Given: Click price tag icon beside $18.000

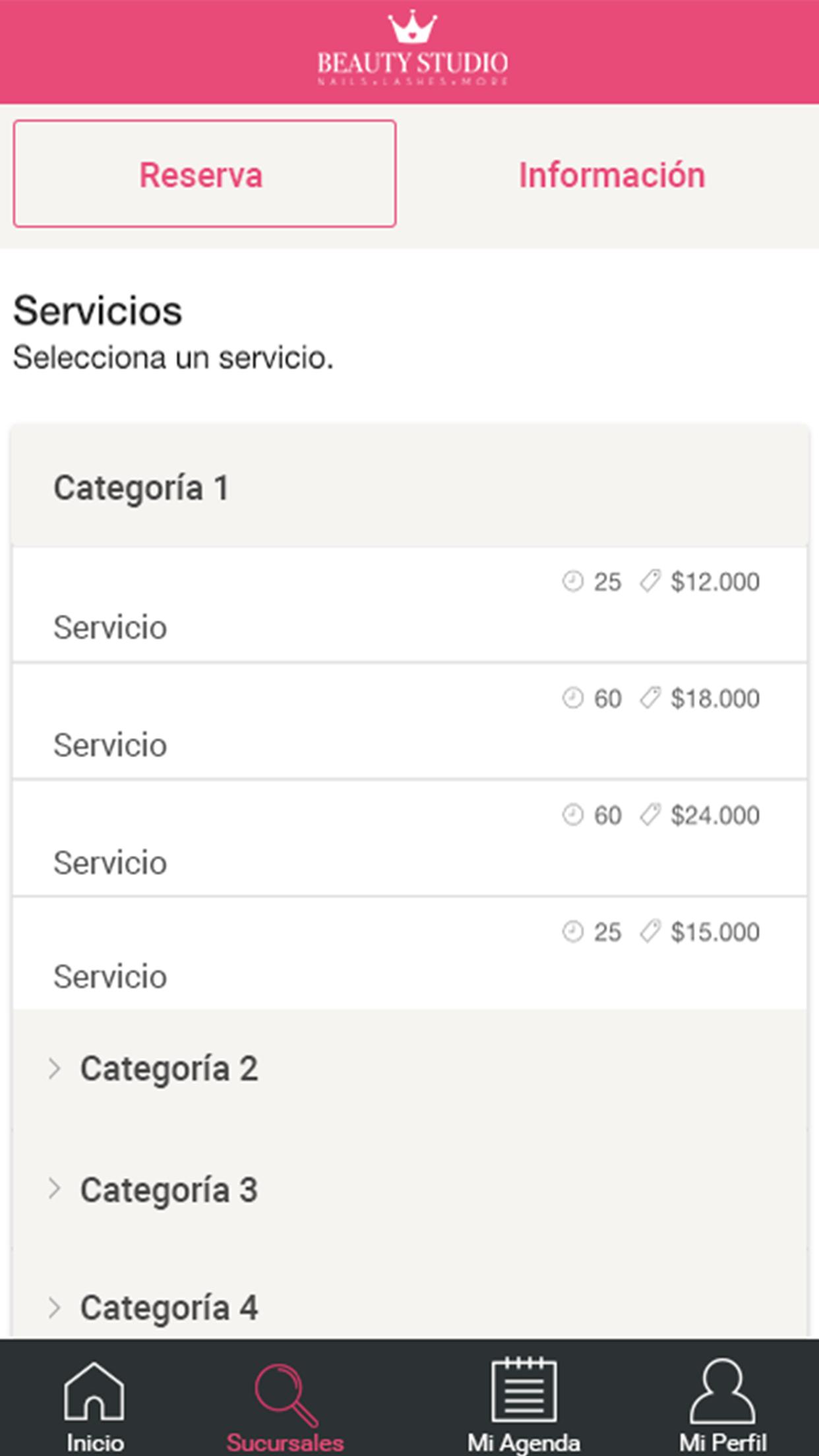Looking at the screenshot, I should coord(650,698).
